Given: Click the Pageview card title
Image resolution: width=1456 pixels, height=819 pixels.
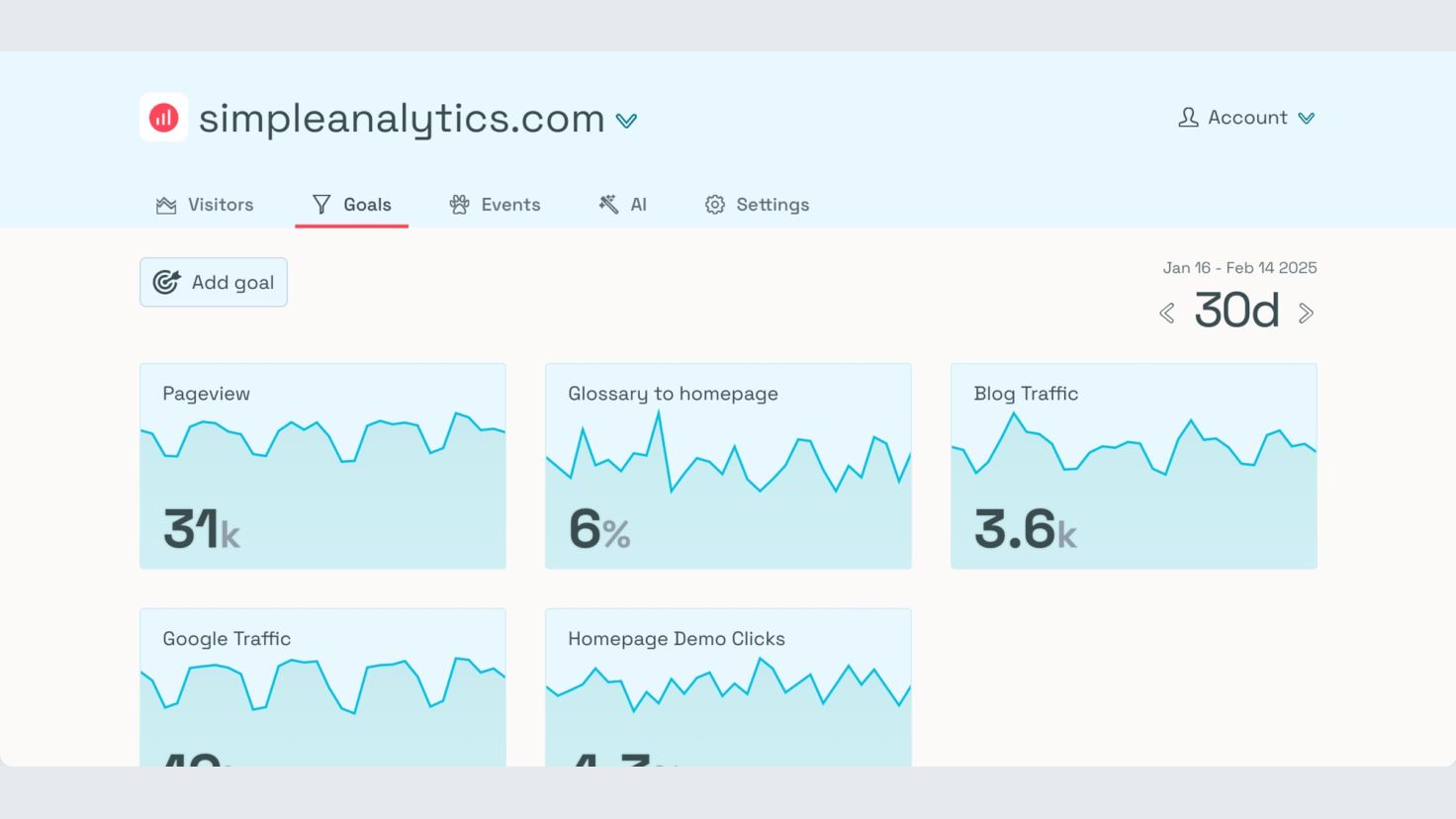Looking at the screenshot, I should 206,394.
